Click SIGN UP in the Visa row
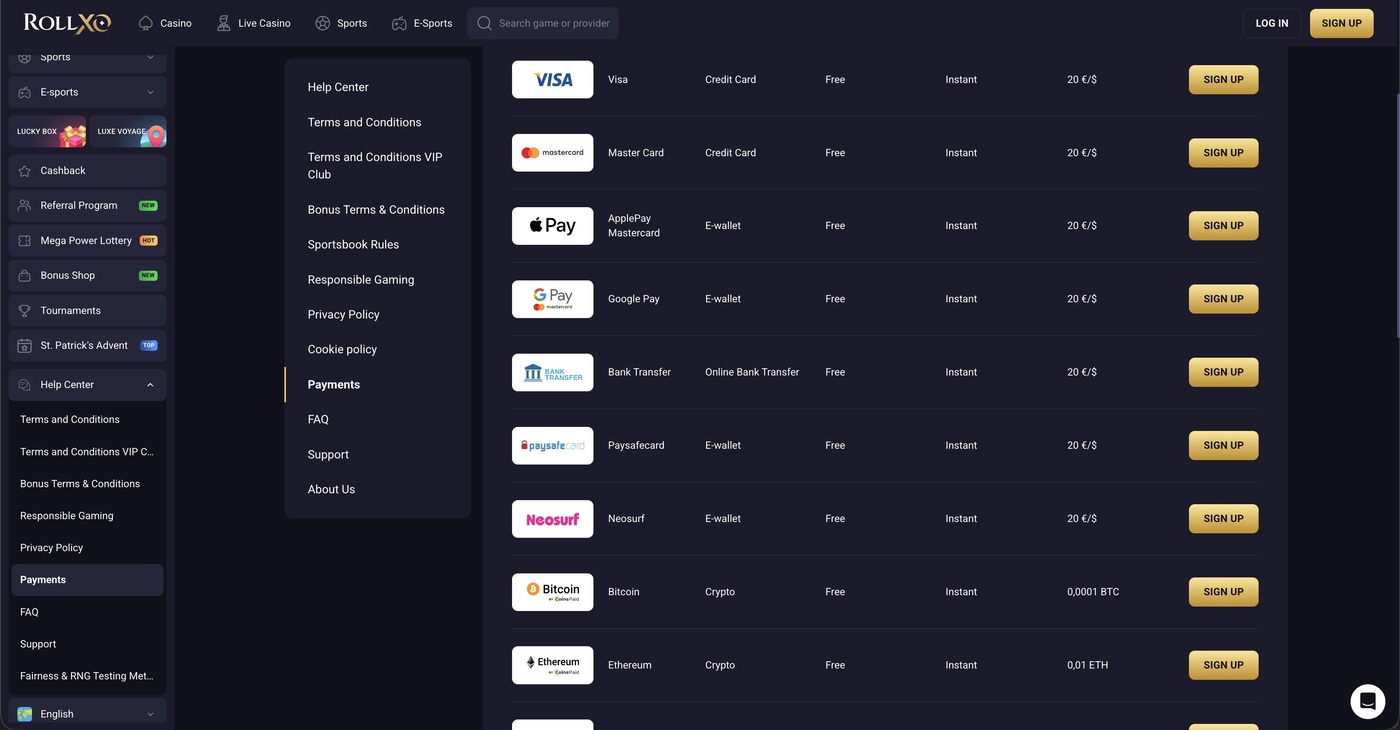Viewport: 1400px width, 730px height. click(1223, 80)
